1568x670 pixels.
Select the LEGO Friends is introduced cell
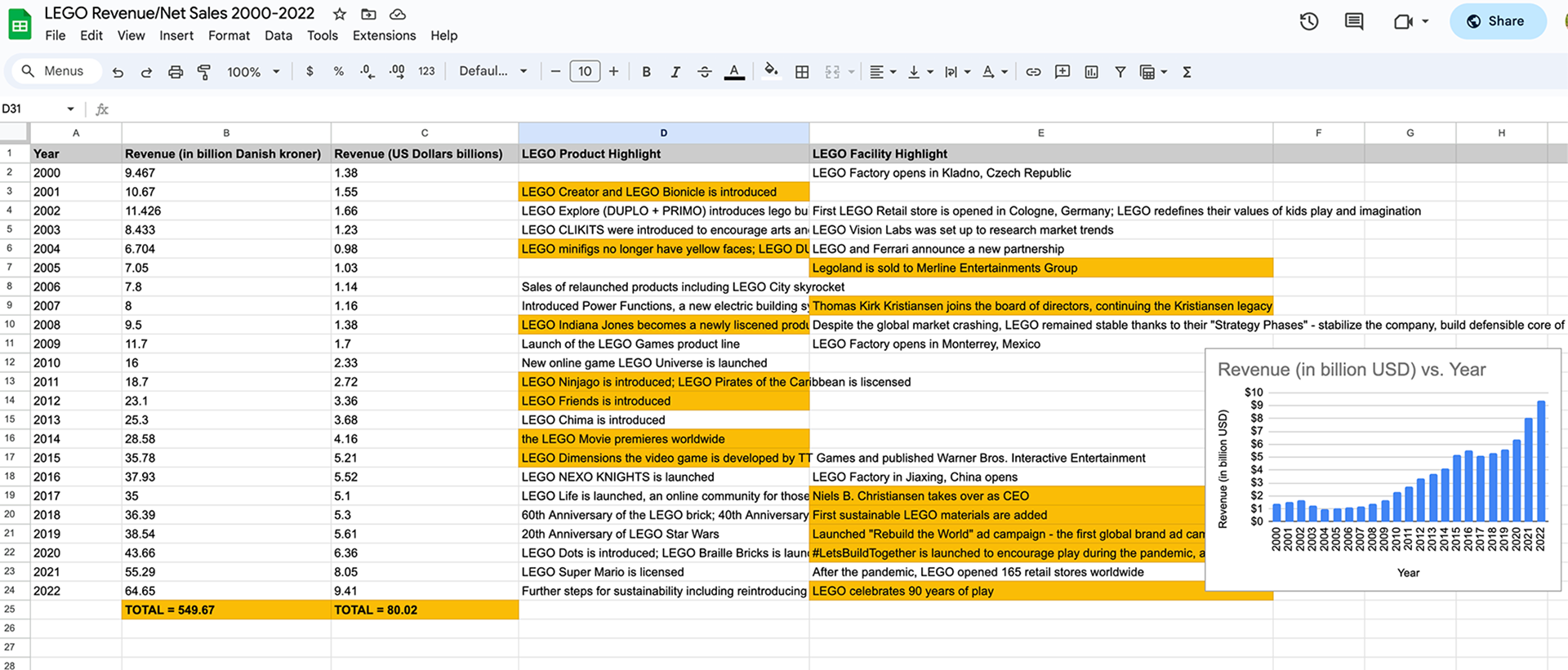click(664, 401)
